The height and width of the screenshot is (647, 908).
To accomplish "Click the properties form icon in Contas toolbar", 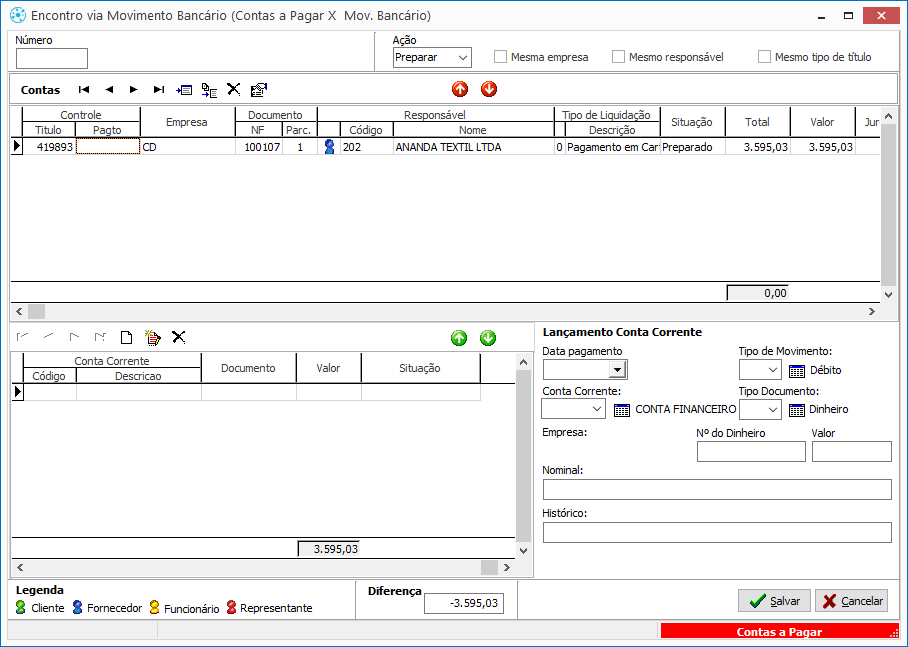I will (x=258, y=90).
